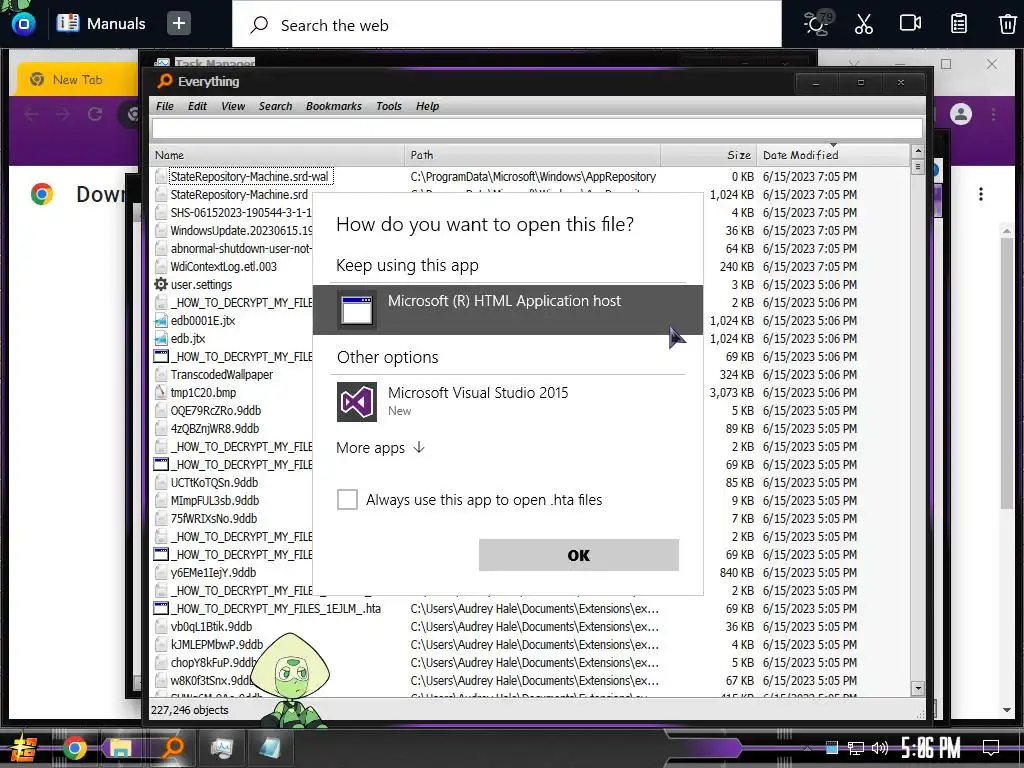Viewport: 1024px width, 768px height.
Task: Select file 75fWRIXsNo.9ddb
Action: click(x=214, y=519)
